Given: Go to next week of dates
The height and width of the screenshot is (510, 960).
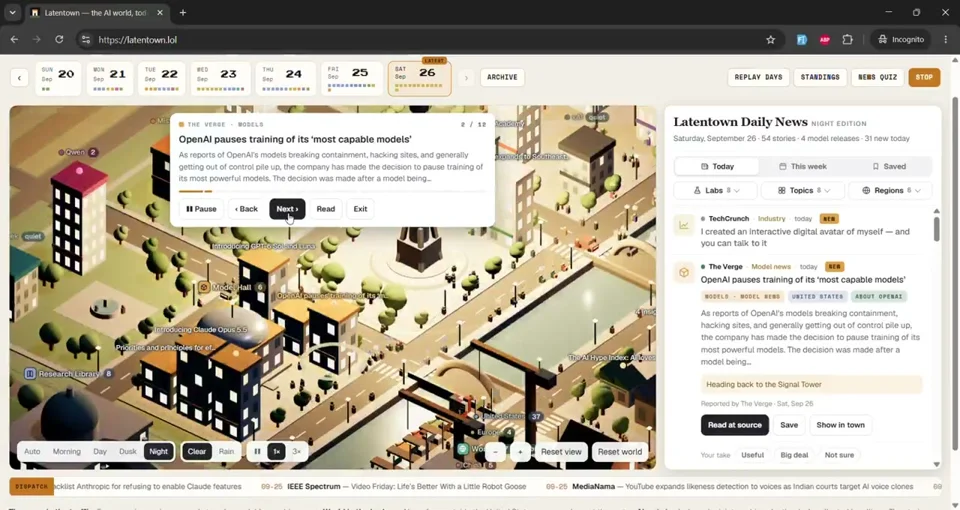Looking at the screenshot, I should (x=466, y=78).
